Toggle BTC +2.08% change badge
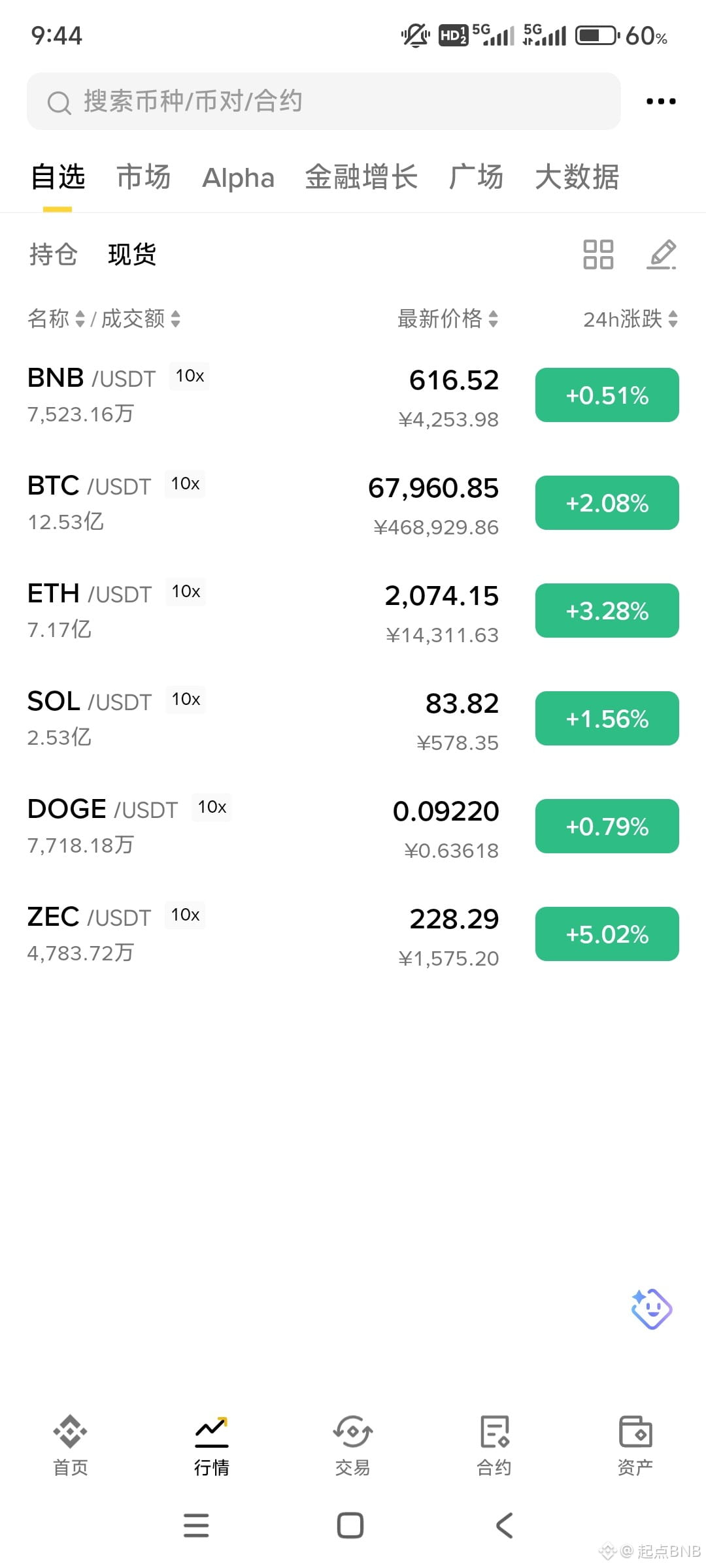The width and height of the screenshot is (706, 1568). (x=607, y=503)
